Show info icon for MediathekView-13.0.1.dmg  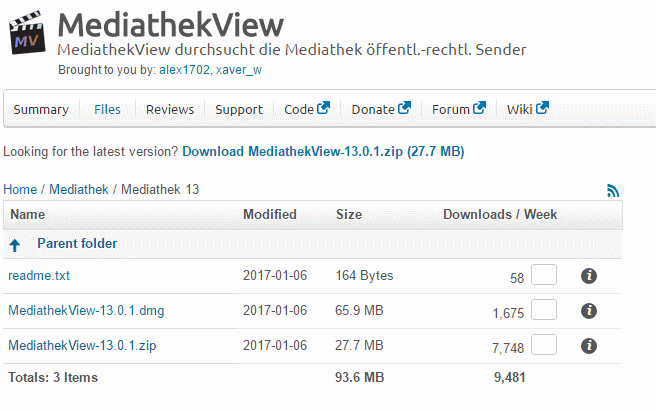click(x=589, y=311)
